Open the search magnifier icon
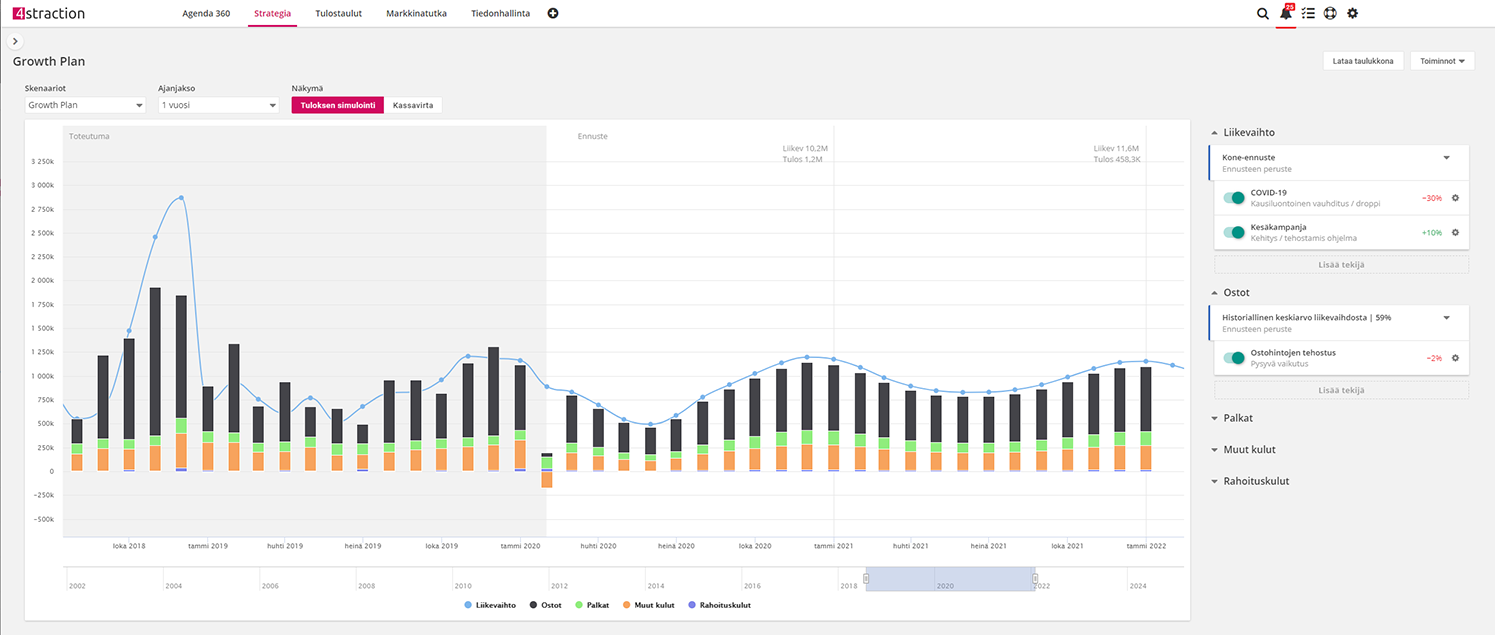The height and width of the screenshot is (635, 1495). pos(1262,14)
